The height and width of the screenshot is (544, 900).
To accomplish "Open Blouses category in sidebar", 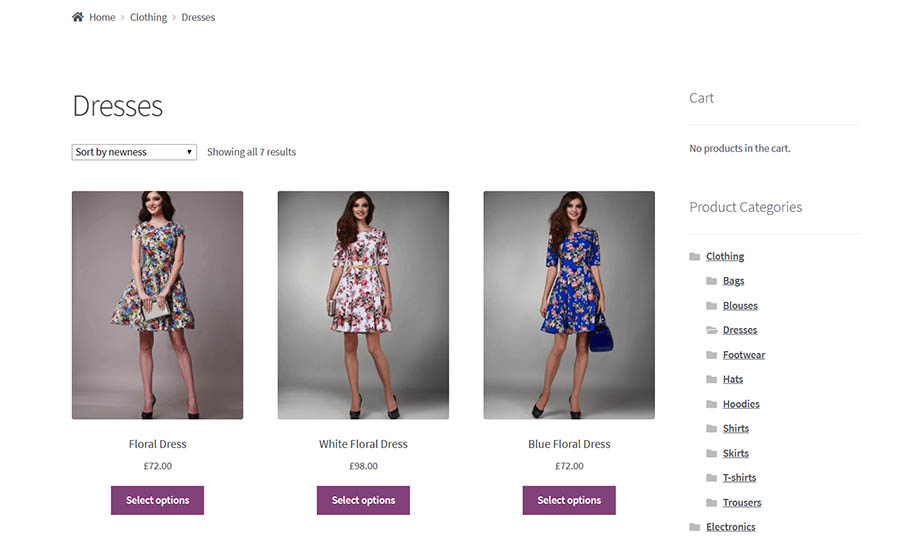I will pyautogui.click(x=740, y=306).
